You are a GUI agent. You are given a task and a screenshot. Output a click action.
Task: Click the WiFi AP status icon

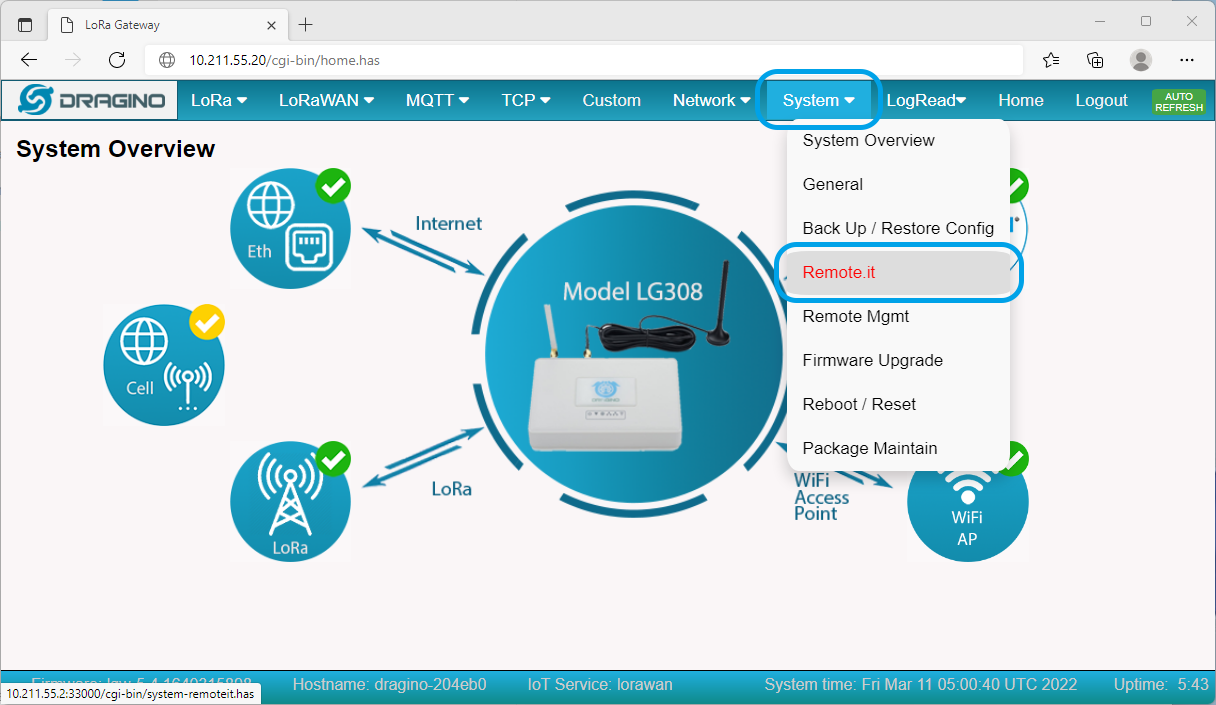[967, 502]
